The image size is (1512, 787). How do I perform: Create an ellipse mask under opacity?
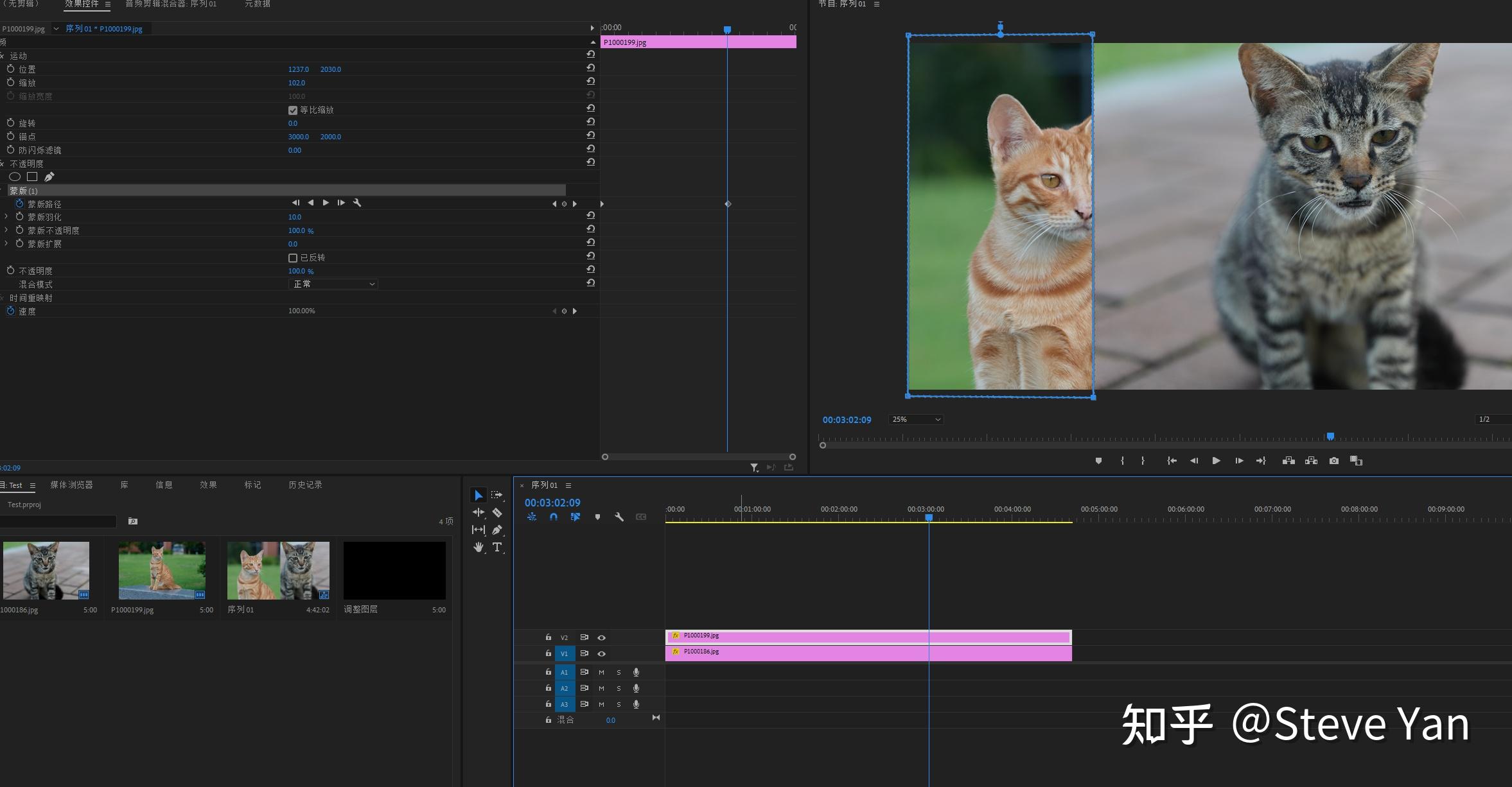click(15, 177)
